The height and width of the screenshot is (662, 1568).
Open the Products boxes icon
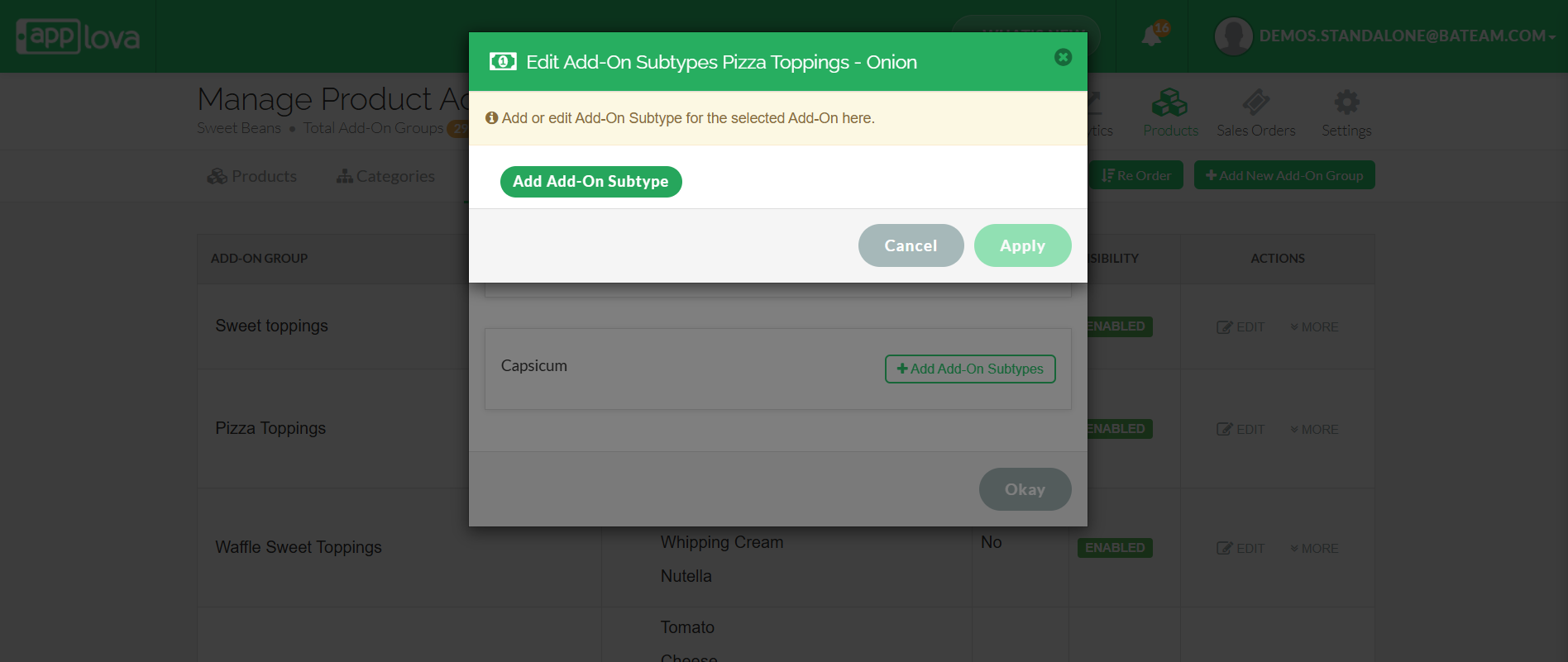pos(1170,103)
